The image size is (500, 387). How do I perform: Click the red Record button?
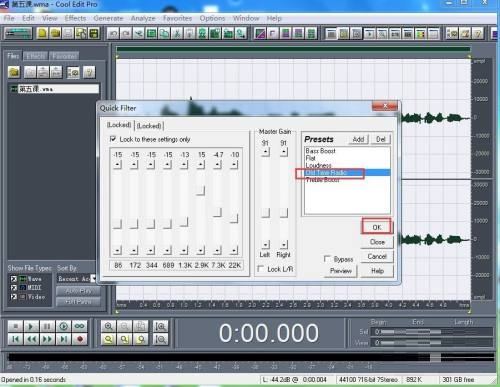(x=80, y=339)
